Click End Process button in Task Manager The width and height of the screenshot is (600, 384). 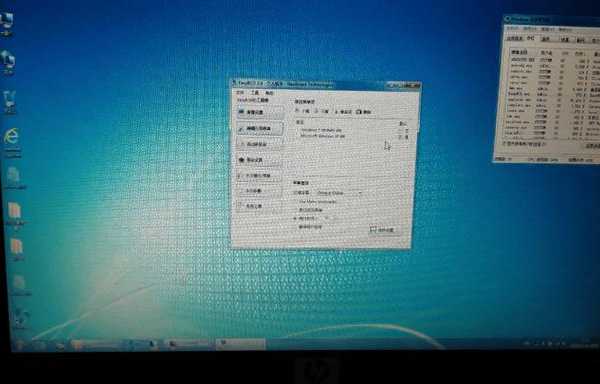pyautogui.click(x=592, y=146)
